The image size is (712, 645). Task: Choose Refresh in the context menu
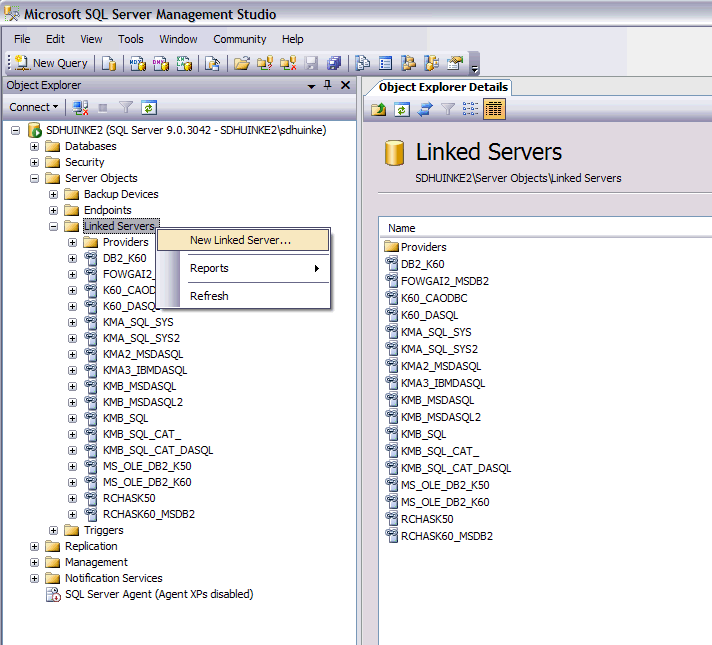(x=243, y=296)
